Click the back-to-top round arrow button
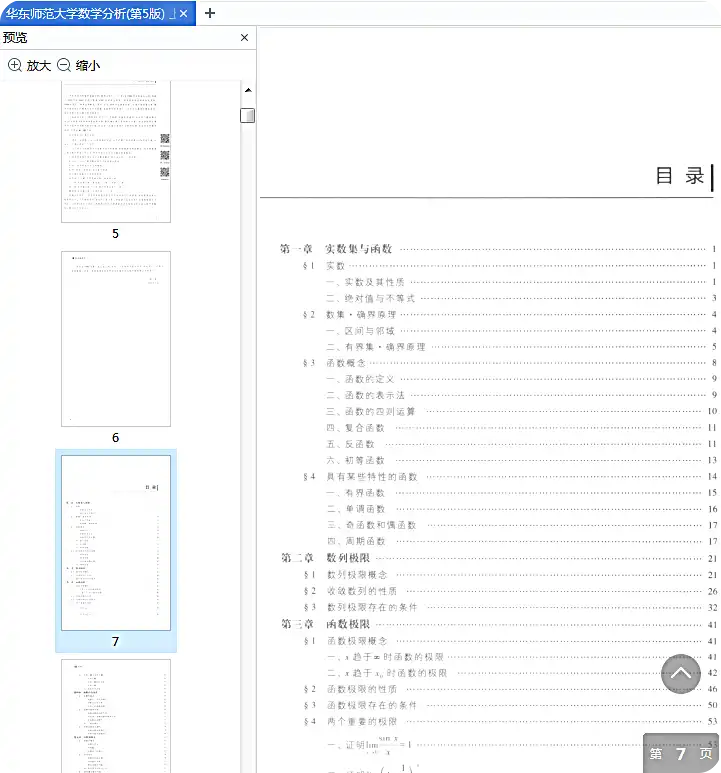Screen dimensions: 721x773 point(681,673)
